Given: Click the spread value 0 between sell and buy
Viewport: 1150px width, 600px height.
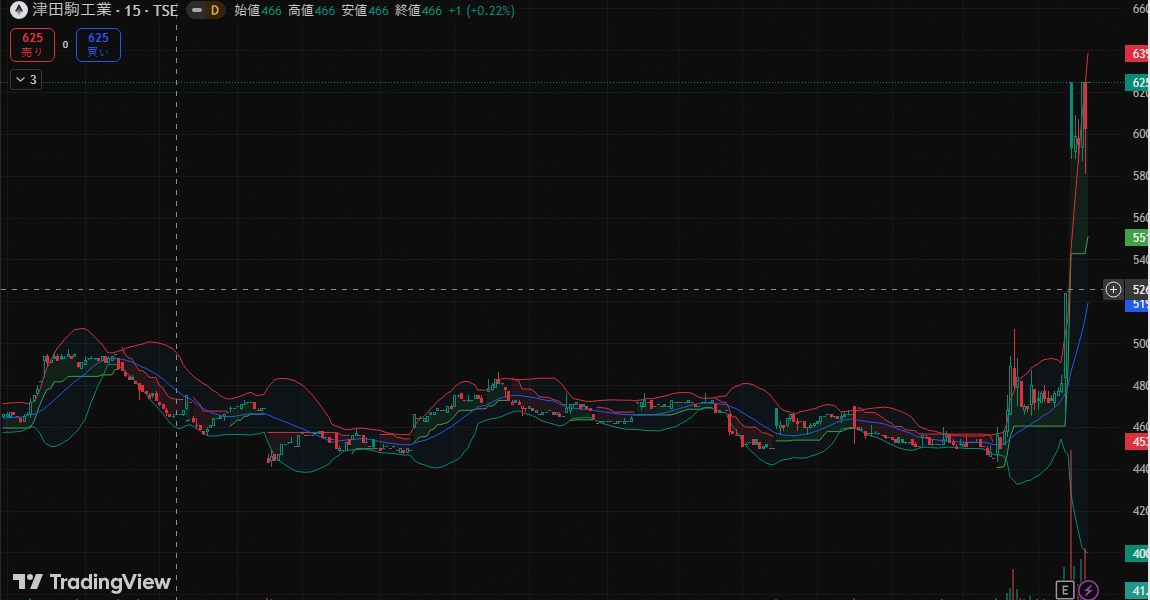Looking at the screenshot, I should pyautogui.click(x=65, y=45).
